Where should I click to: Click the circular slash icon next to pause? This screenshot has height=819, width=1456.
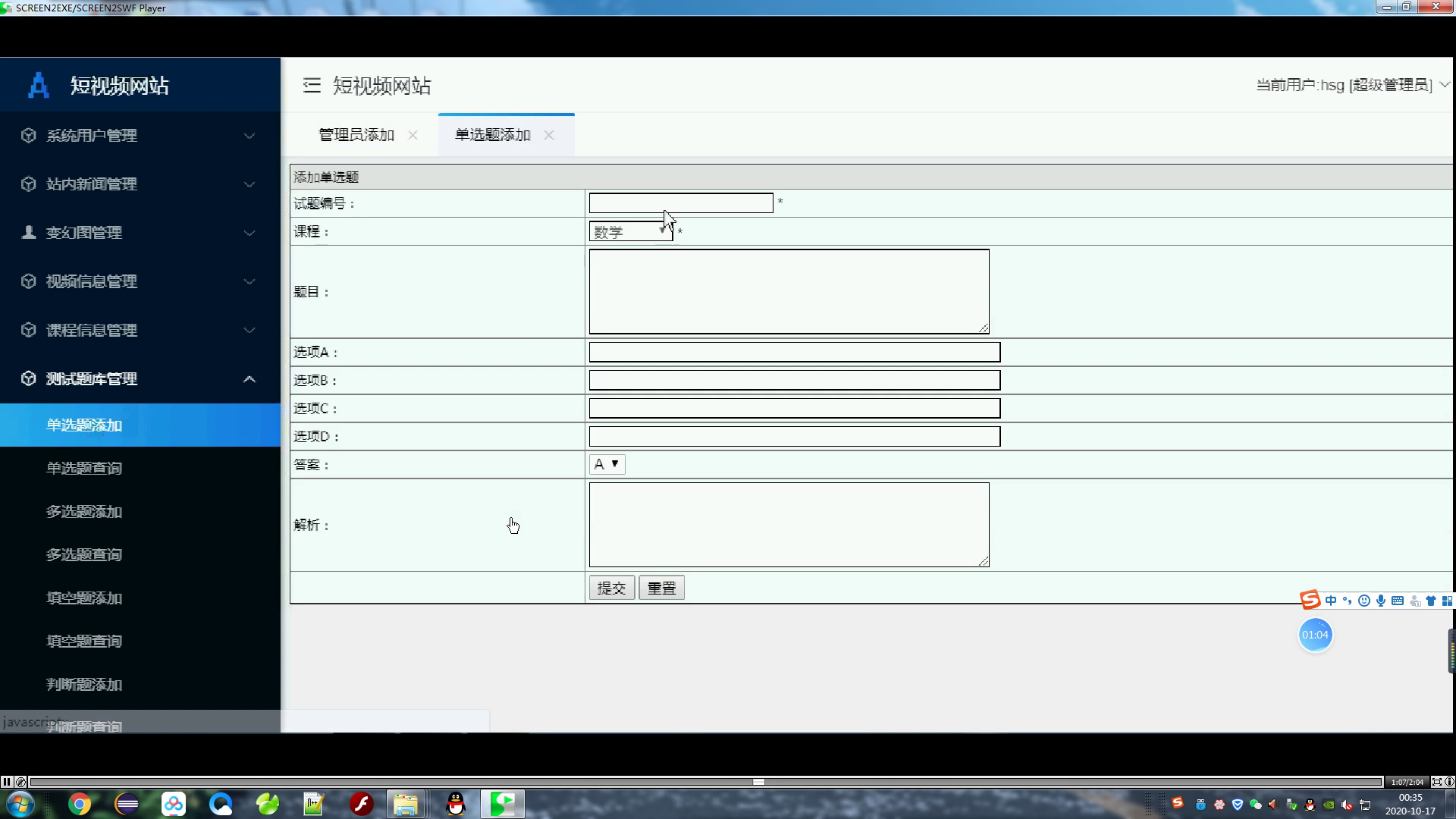coord(21,782)
